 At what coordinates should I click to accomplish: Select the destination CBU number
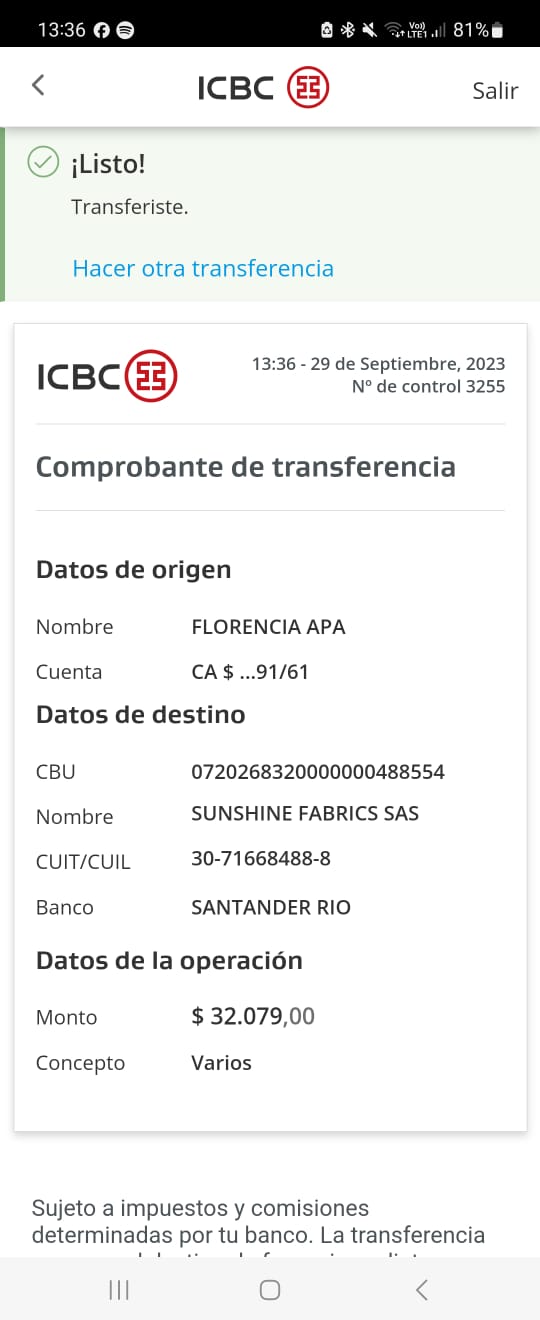pyautogui.click(x=318, y=772)
